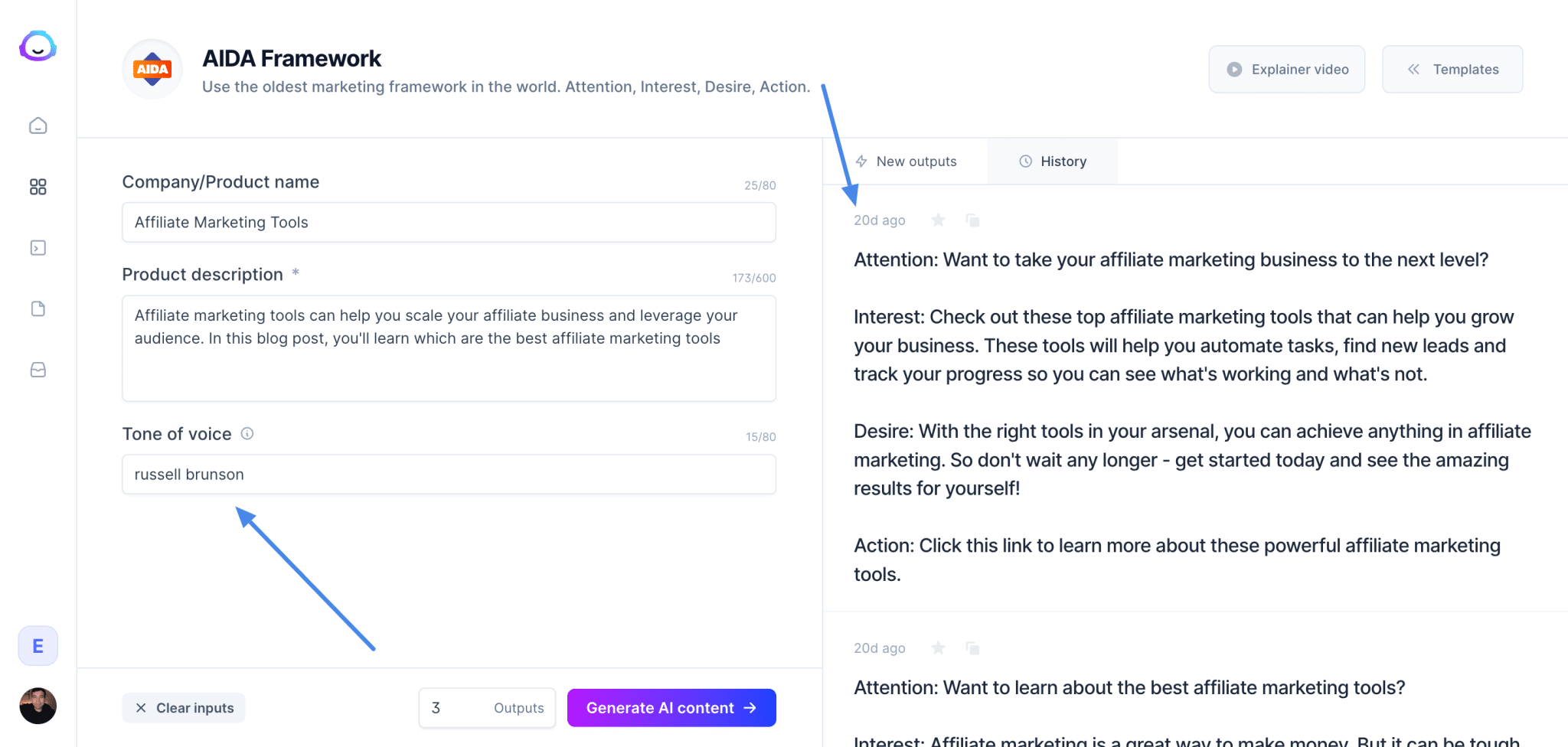Collapse the Templates panel via chevron button

point(1413,69)
